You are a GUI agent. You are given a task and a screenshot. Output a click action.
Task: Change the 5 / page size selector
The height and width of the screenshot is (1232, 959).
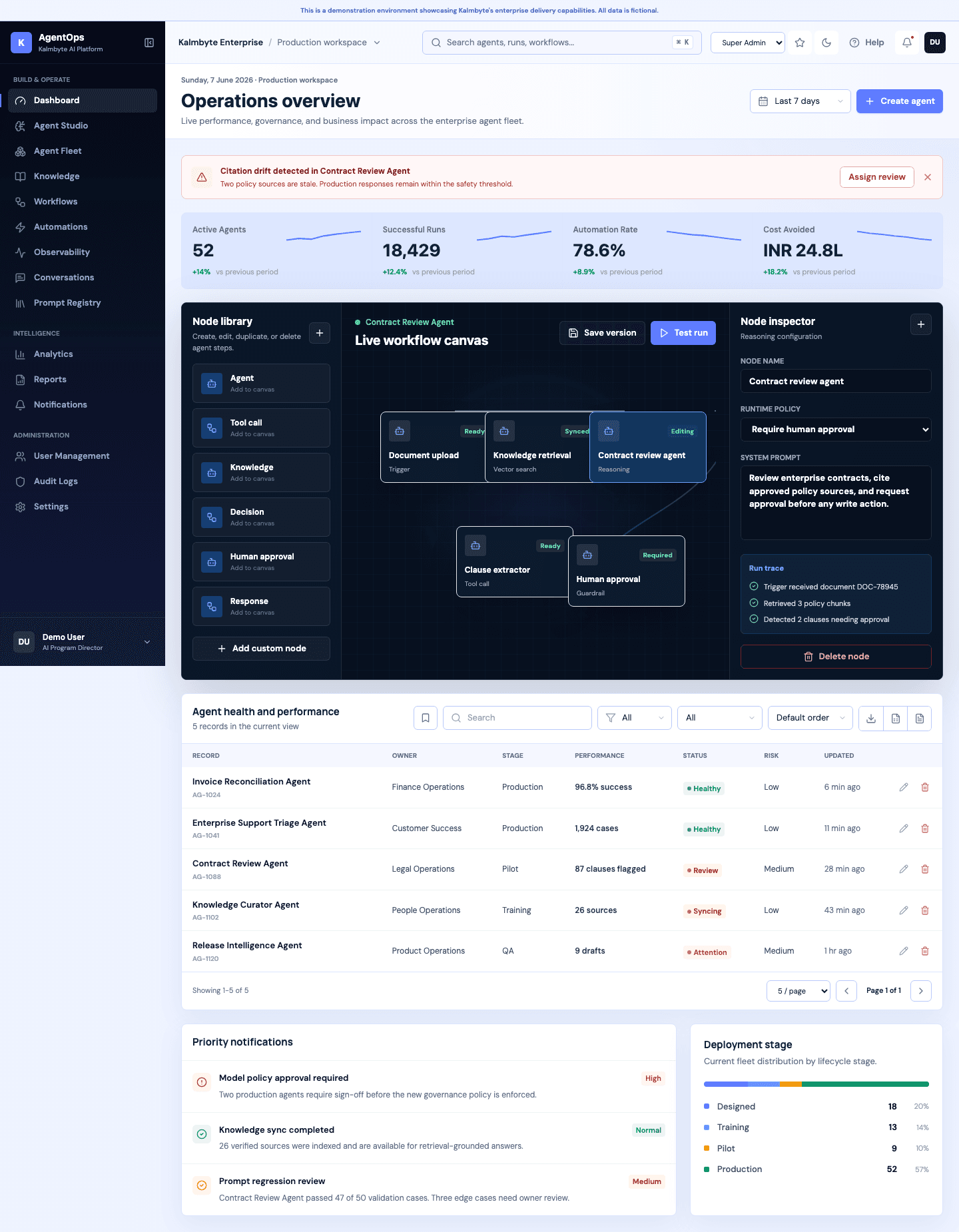coord(799,991)
